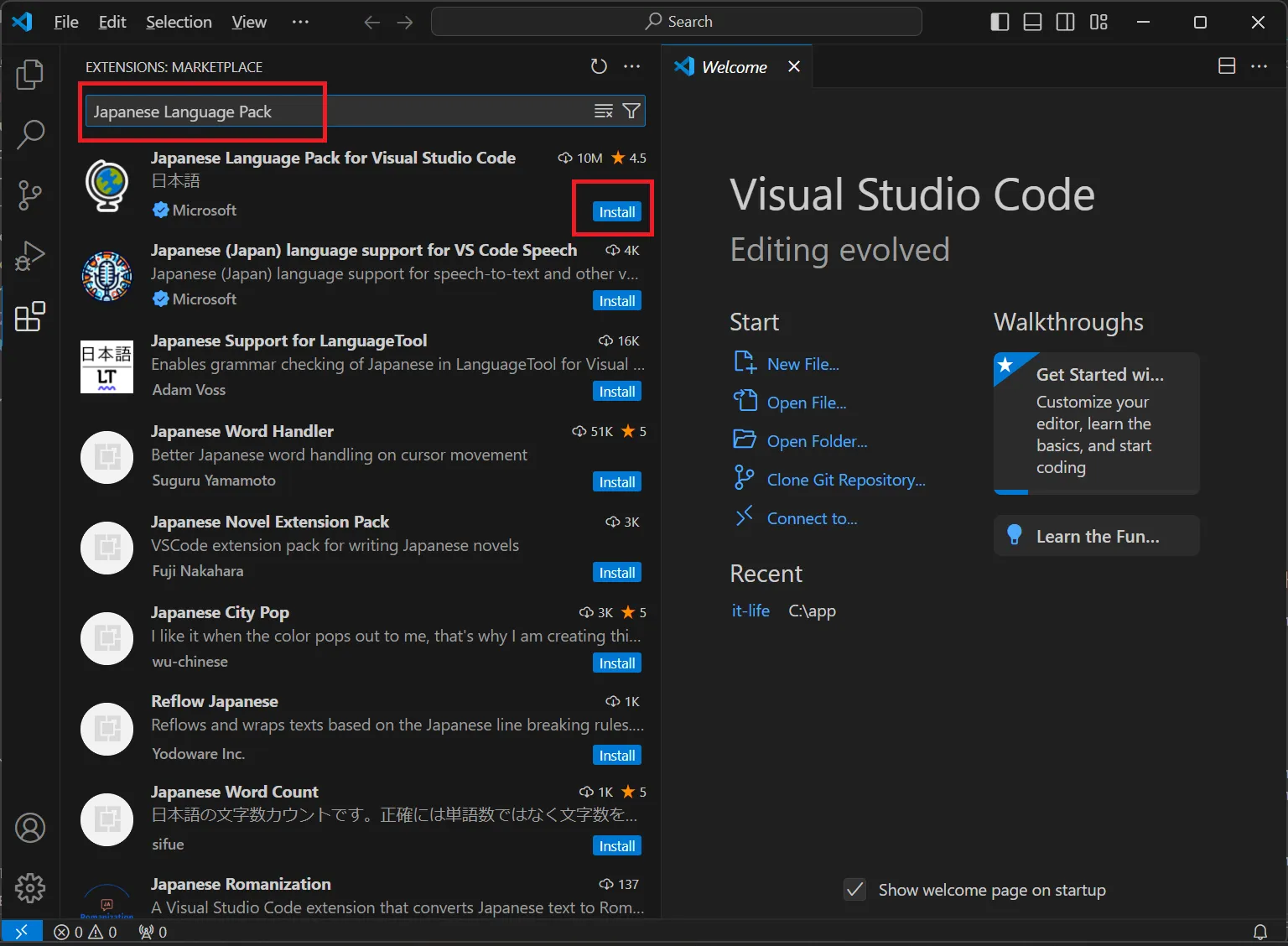
Task: Open Customize Layout icon
Action: pos(1098,22)
